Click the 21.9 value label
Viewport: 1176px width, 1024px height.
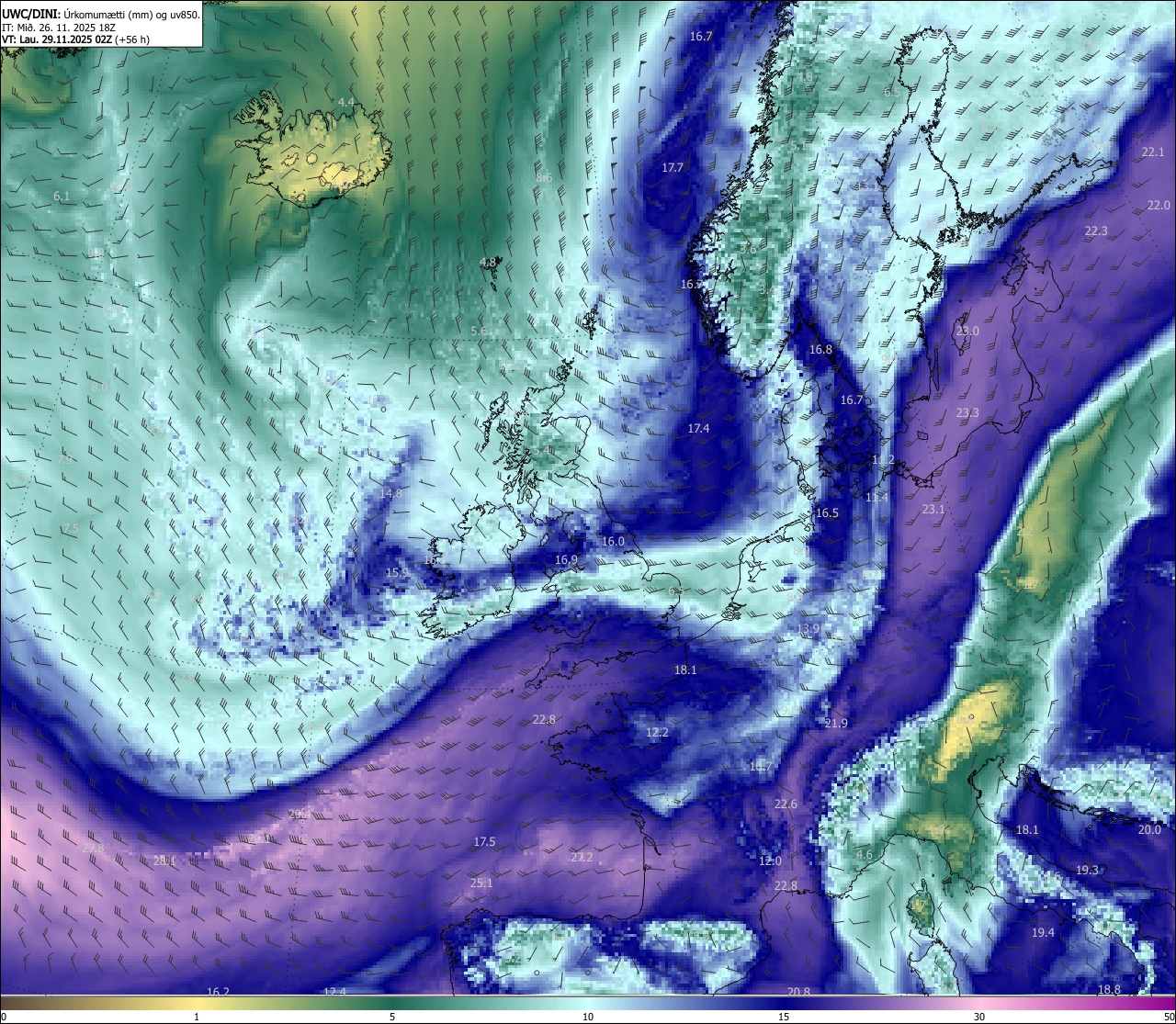[836, 724]
